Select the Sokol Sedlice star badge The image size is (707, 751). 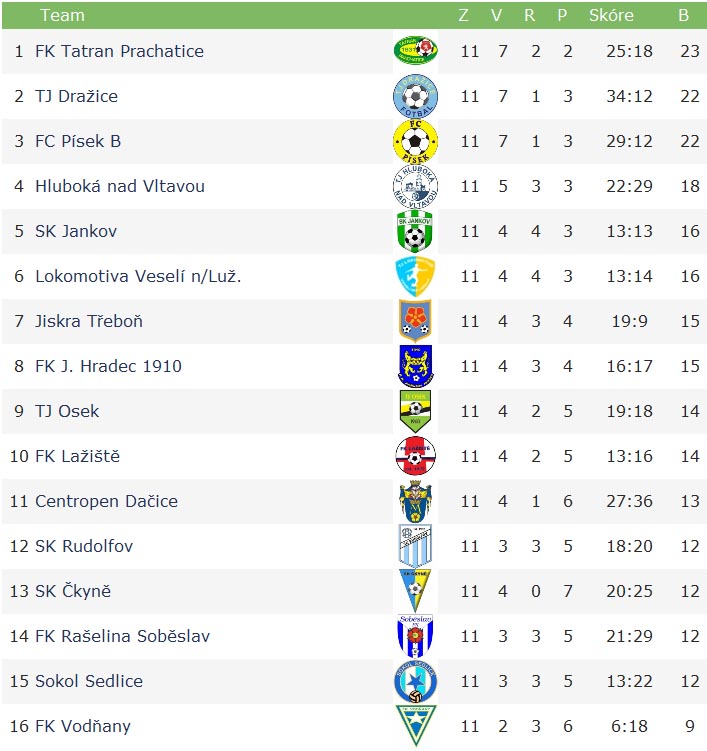click(415, 681)
